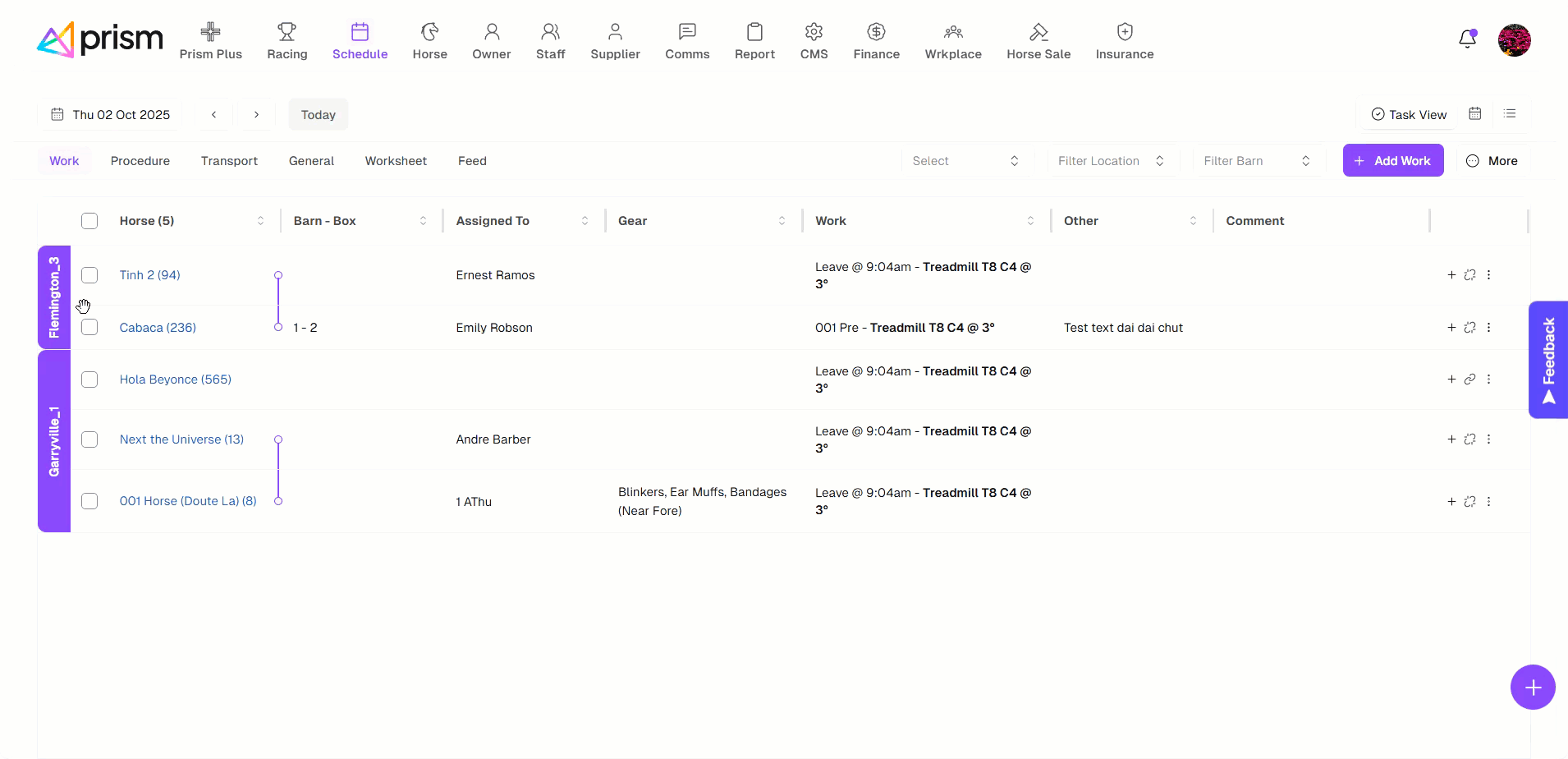Check the box for Next the Universe
This screenshot has height=759, width=1568.
click(89, 439)
